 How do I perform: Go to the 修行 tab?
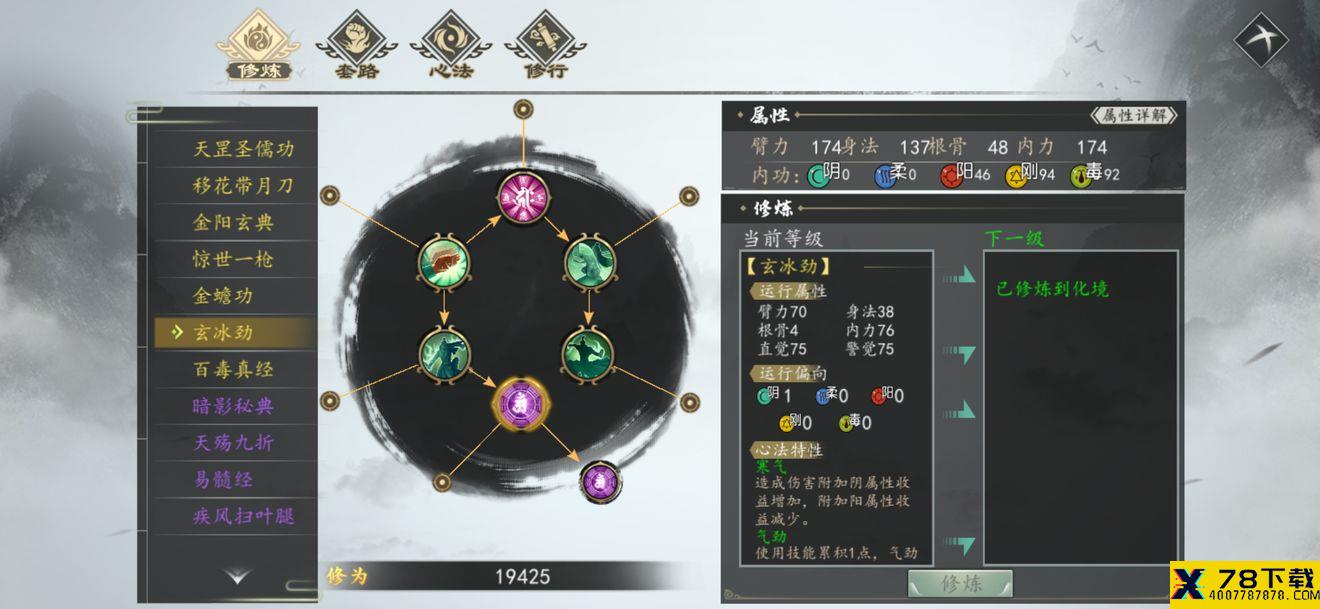coord(546,45)
